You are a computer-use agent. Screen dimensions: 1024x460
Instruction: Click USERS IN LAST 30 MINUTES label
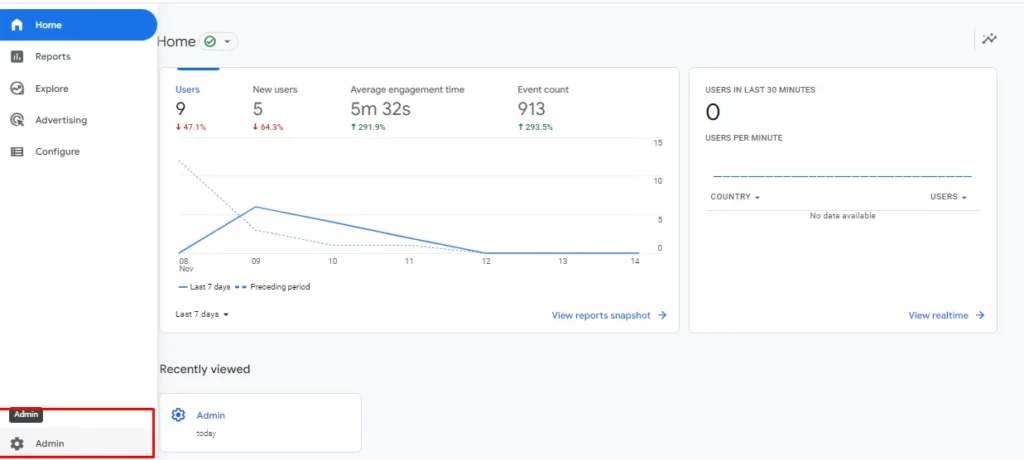pos(760,90)
